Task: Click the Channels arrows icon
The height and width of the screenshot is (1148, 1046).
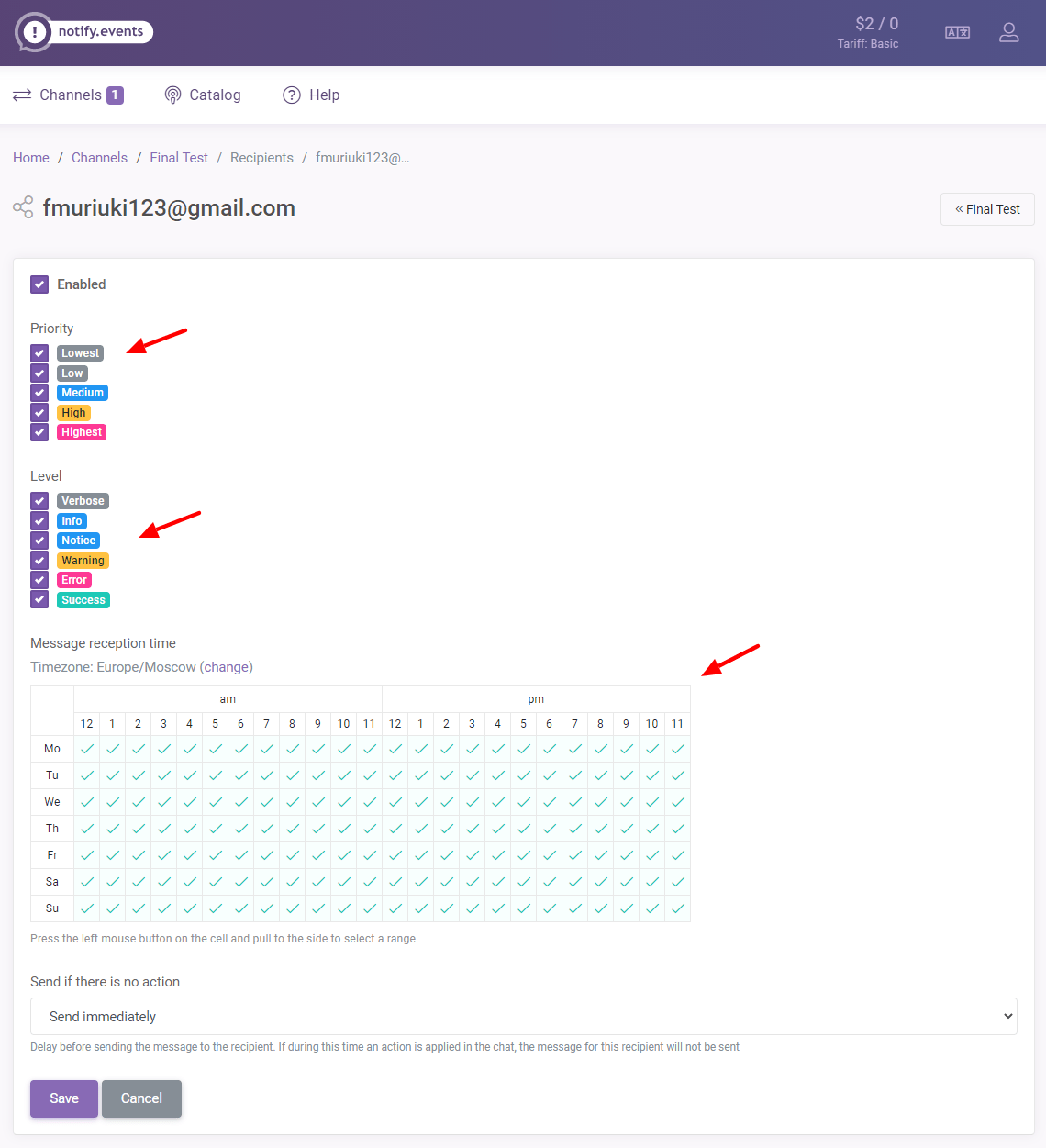Action: tap(22, 95)
